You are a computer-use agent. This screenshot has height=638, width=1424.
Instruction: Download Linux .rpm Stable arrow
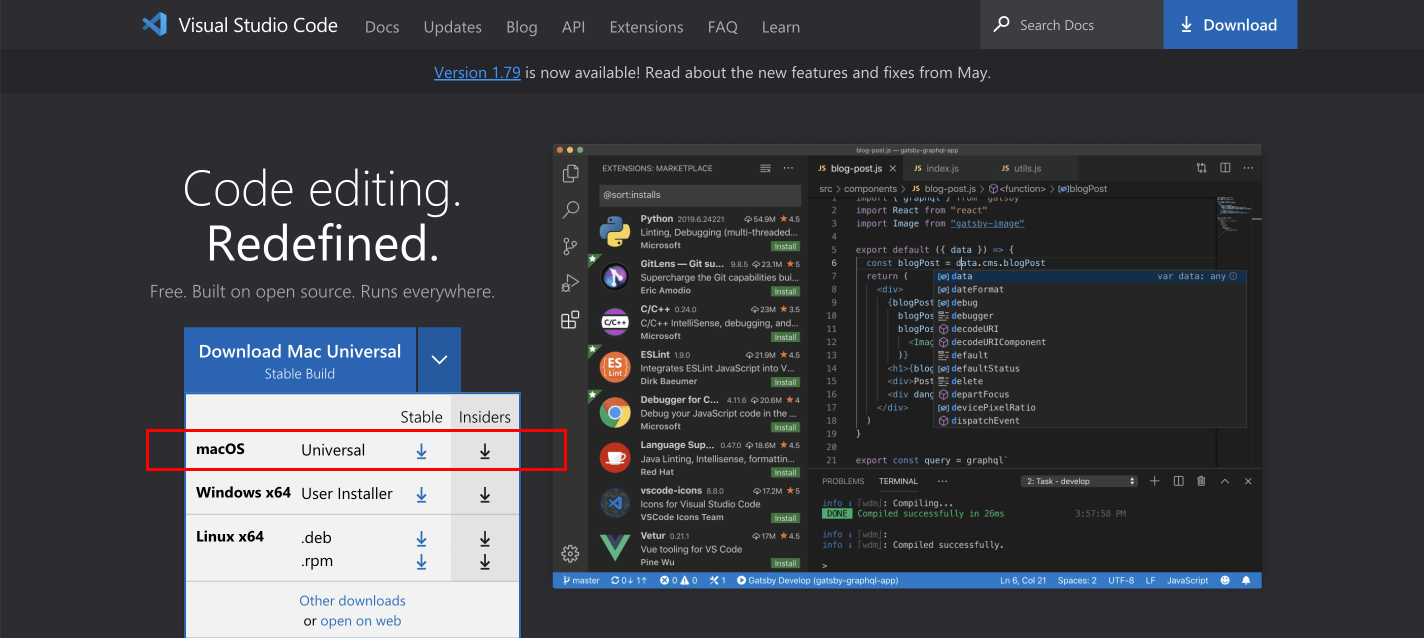click(421, 562)
